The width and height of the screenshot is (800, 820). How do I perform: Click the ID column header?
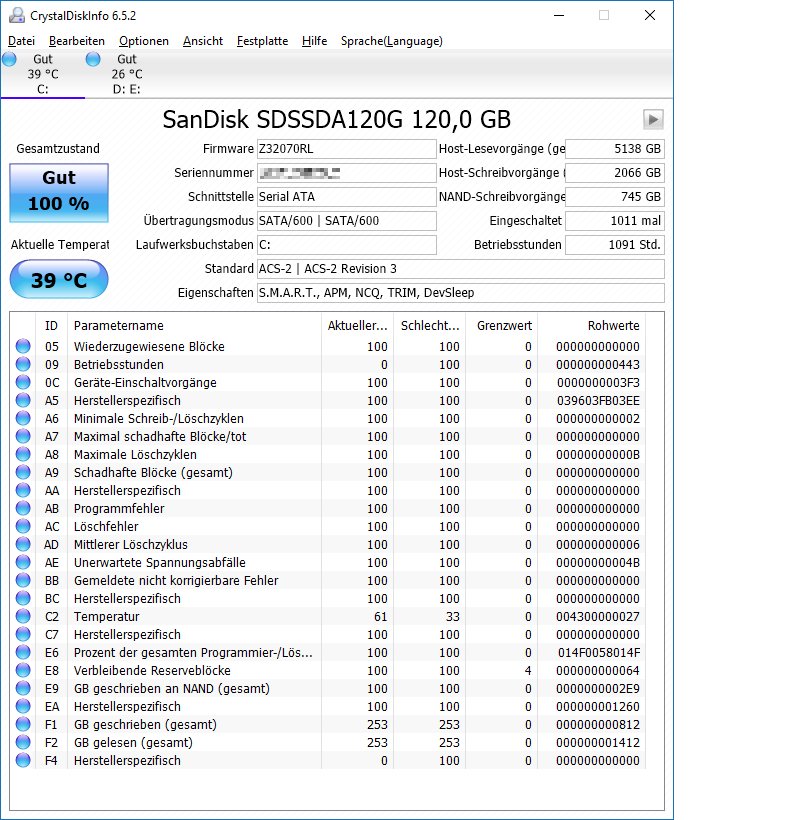[x=51, y=325]
